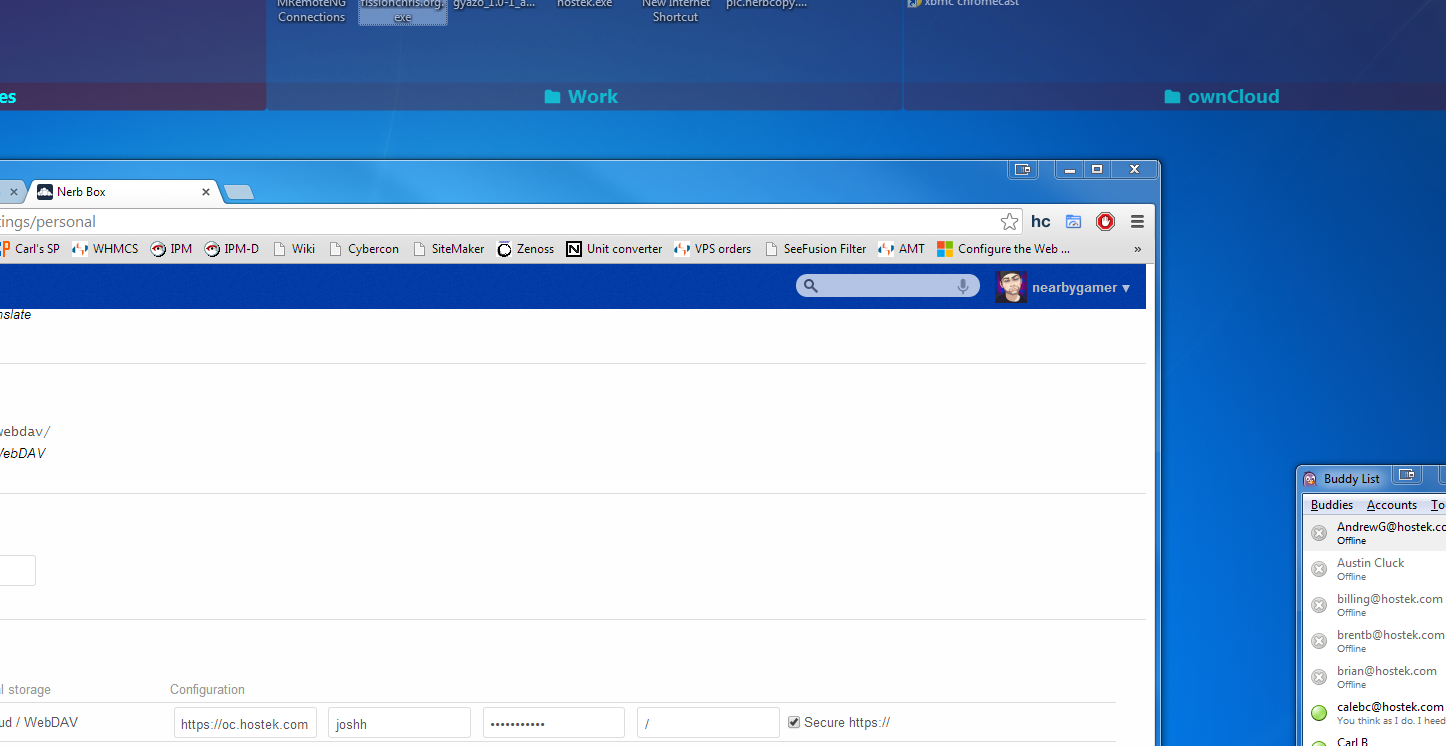The height and width of the screenshot is (746, 1446).
Task: Click the joshh username field
Action: pos(399,723)
